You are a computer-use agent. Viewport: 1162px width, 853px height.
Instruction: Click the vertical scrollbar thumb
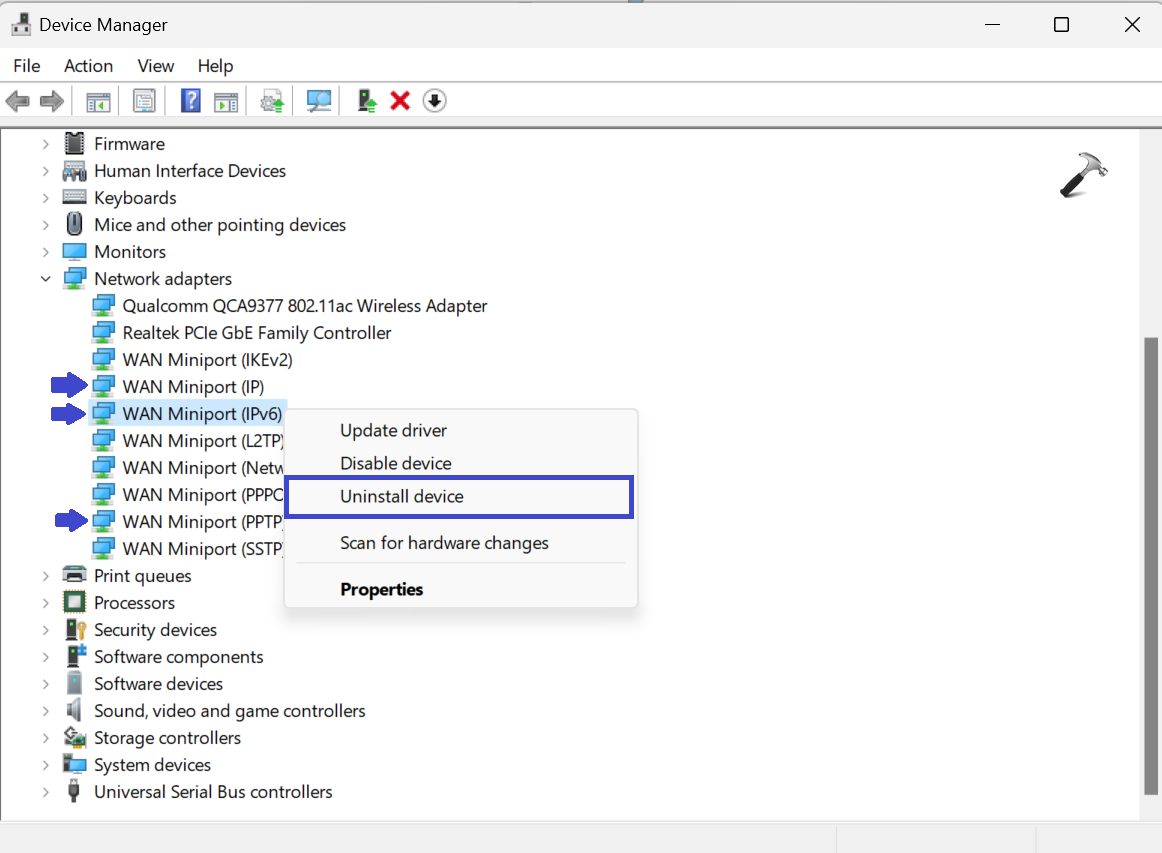coord(1151,565)
